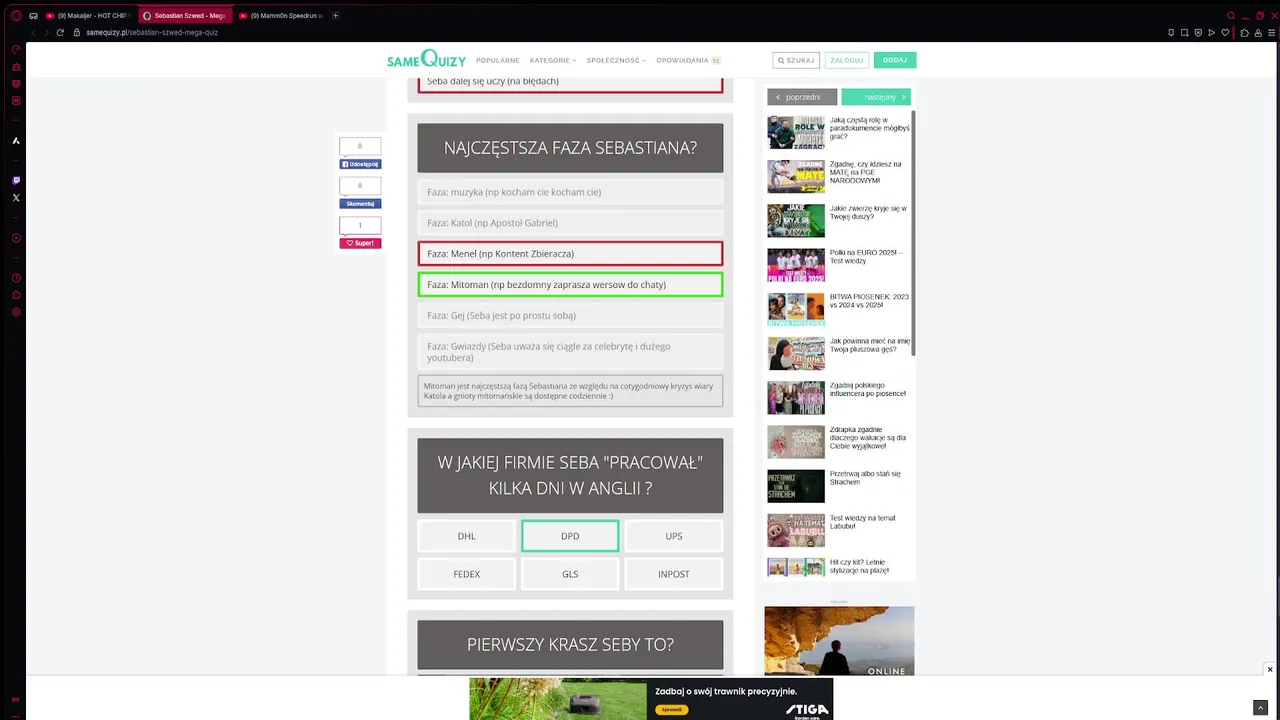
Task: Open the Aria AI sidebar icon
Action: point(16,141)
